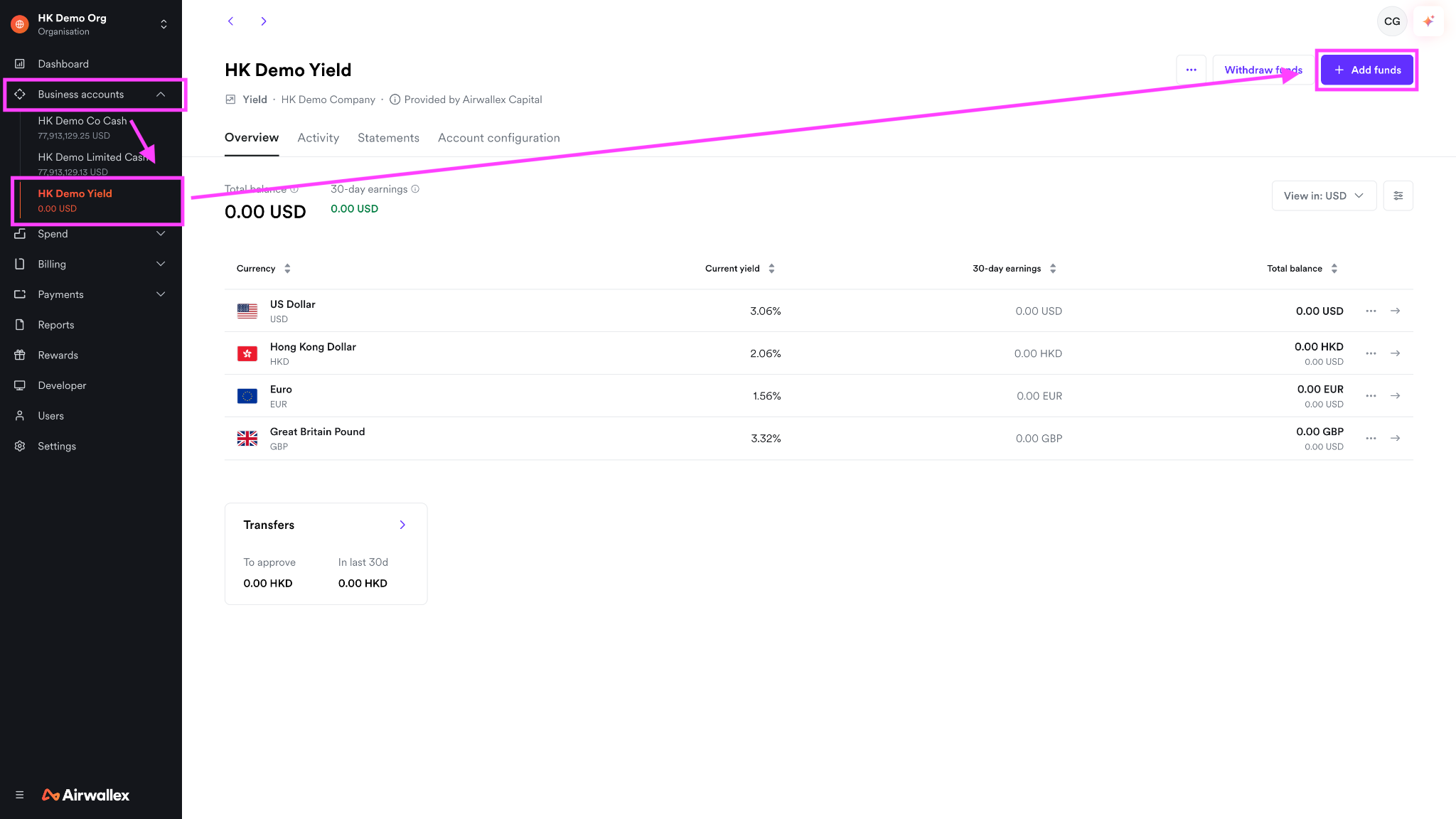Open table filter settings icon
Image resolution: width=1456 pixels, height=819 pixels.
click(1398, 196)
